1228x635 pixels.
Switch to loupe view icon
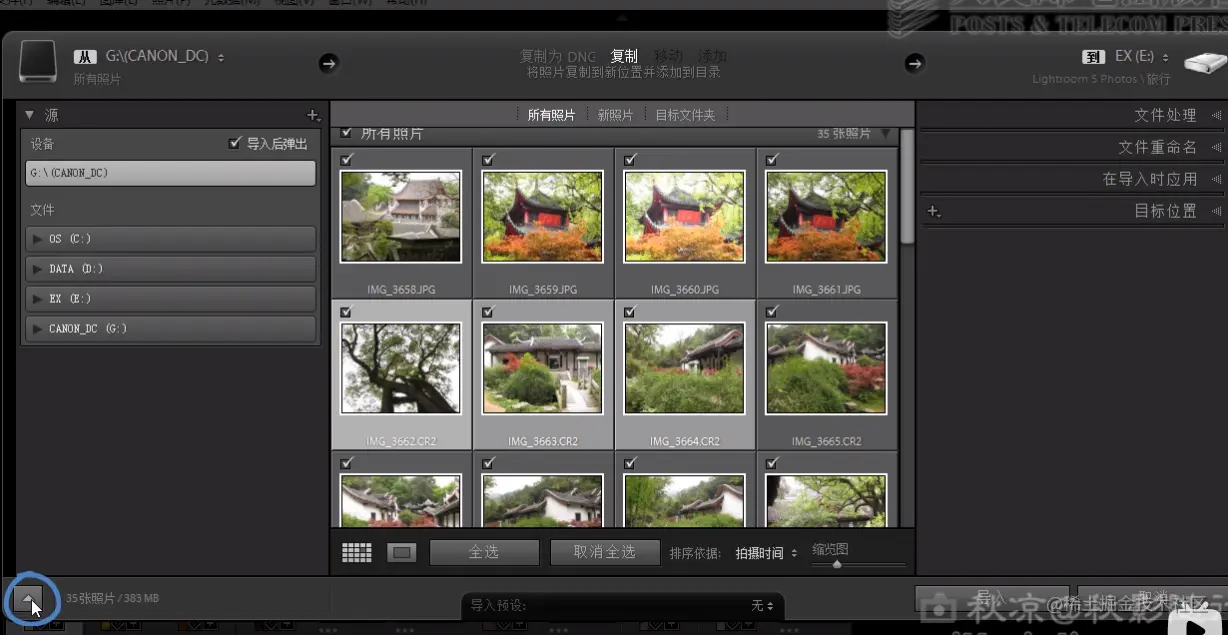pyautogui.click(x=401, y=552)
